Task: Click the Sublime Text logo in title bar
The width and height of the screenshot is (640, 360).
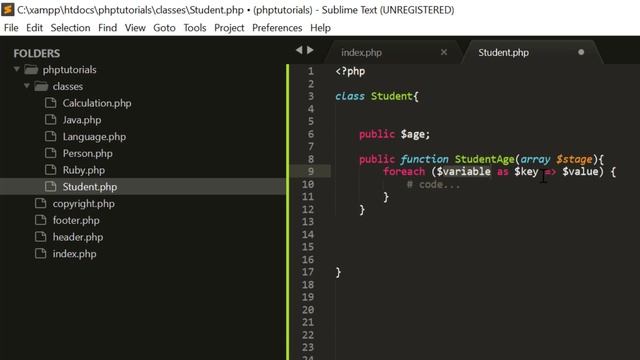Action: (8, 9)
